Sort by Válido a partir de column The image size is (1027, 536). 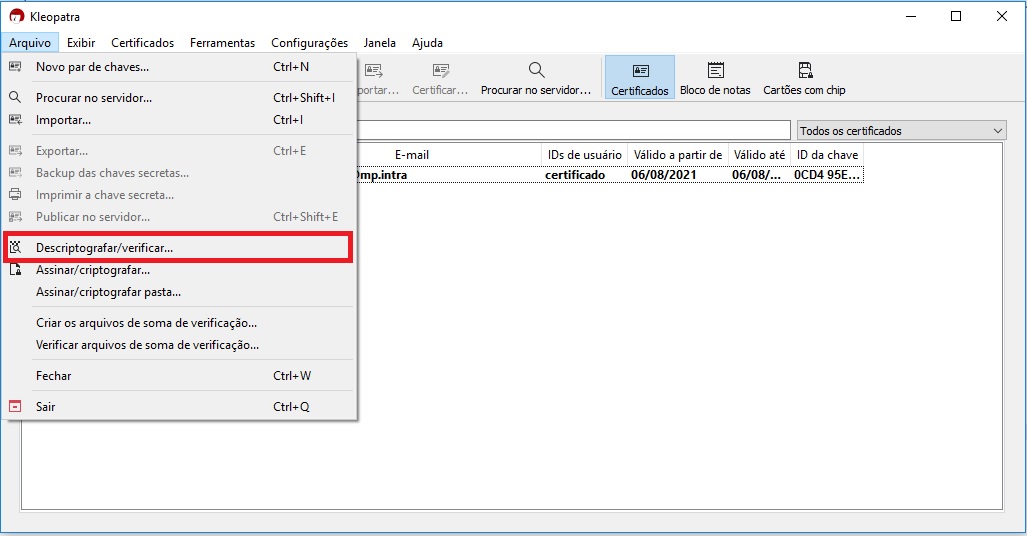(677, 155)
